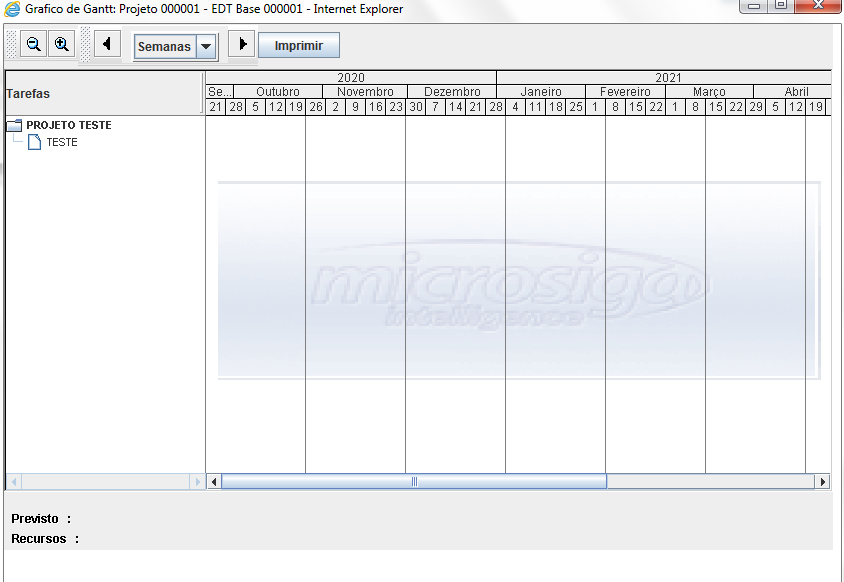Click the Março month header
This screenshot has width=844, height=582.
(x=709, y=92)
